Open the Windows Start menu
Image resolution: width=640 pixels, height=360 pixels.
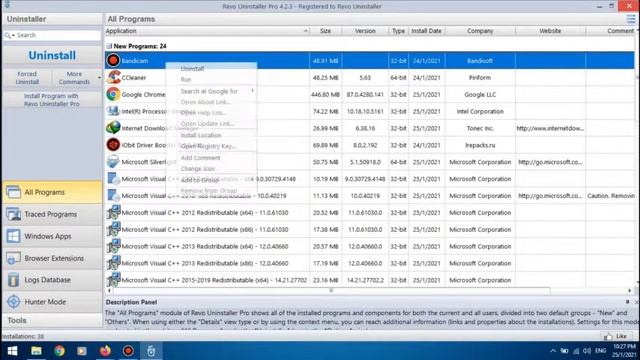point(12,351)
